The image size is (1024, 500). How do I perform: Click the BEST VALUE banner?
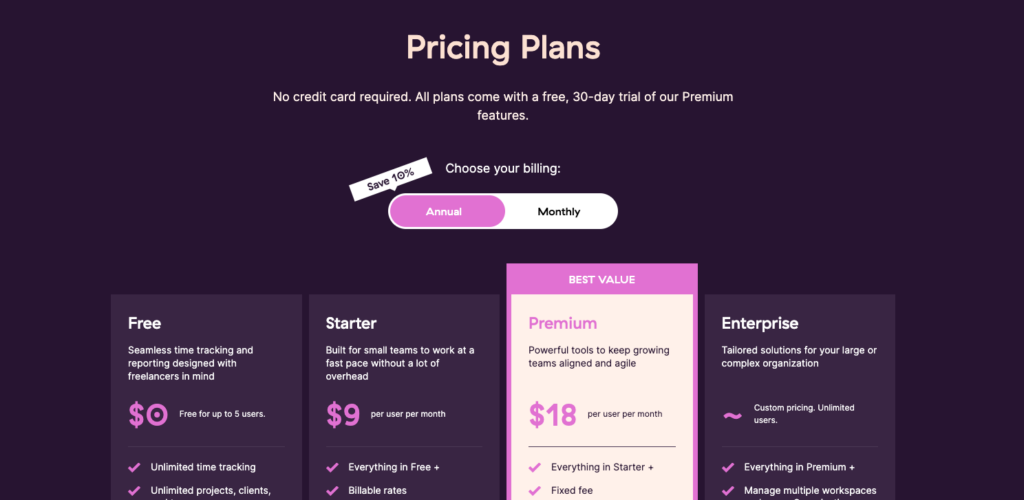coord(602,280)
